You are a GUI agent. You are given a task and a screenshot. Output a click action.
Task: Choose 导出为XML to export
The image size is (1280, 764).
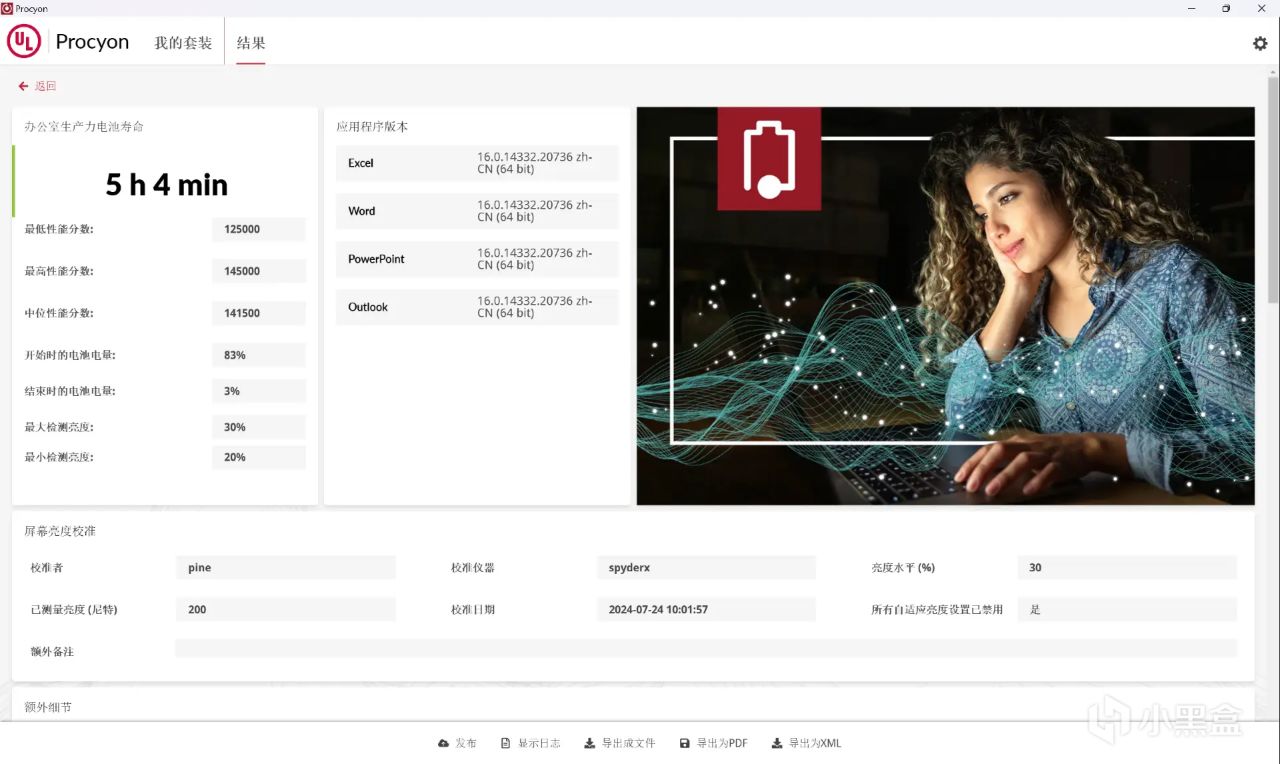806,743
